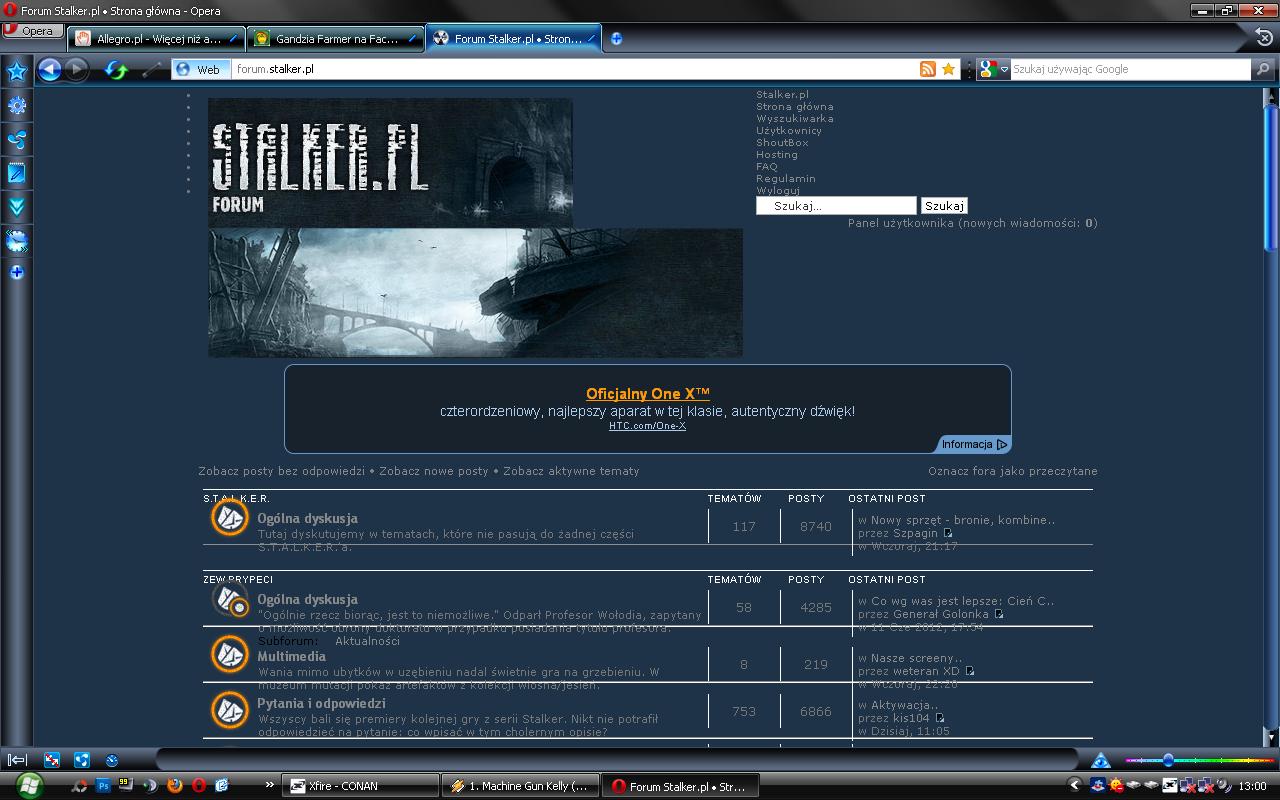View latest post icon next to Generał Golonka
Viewport: 1280px width, 800px height.
[998, 614]
